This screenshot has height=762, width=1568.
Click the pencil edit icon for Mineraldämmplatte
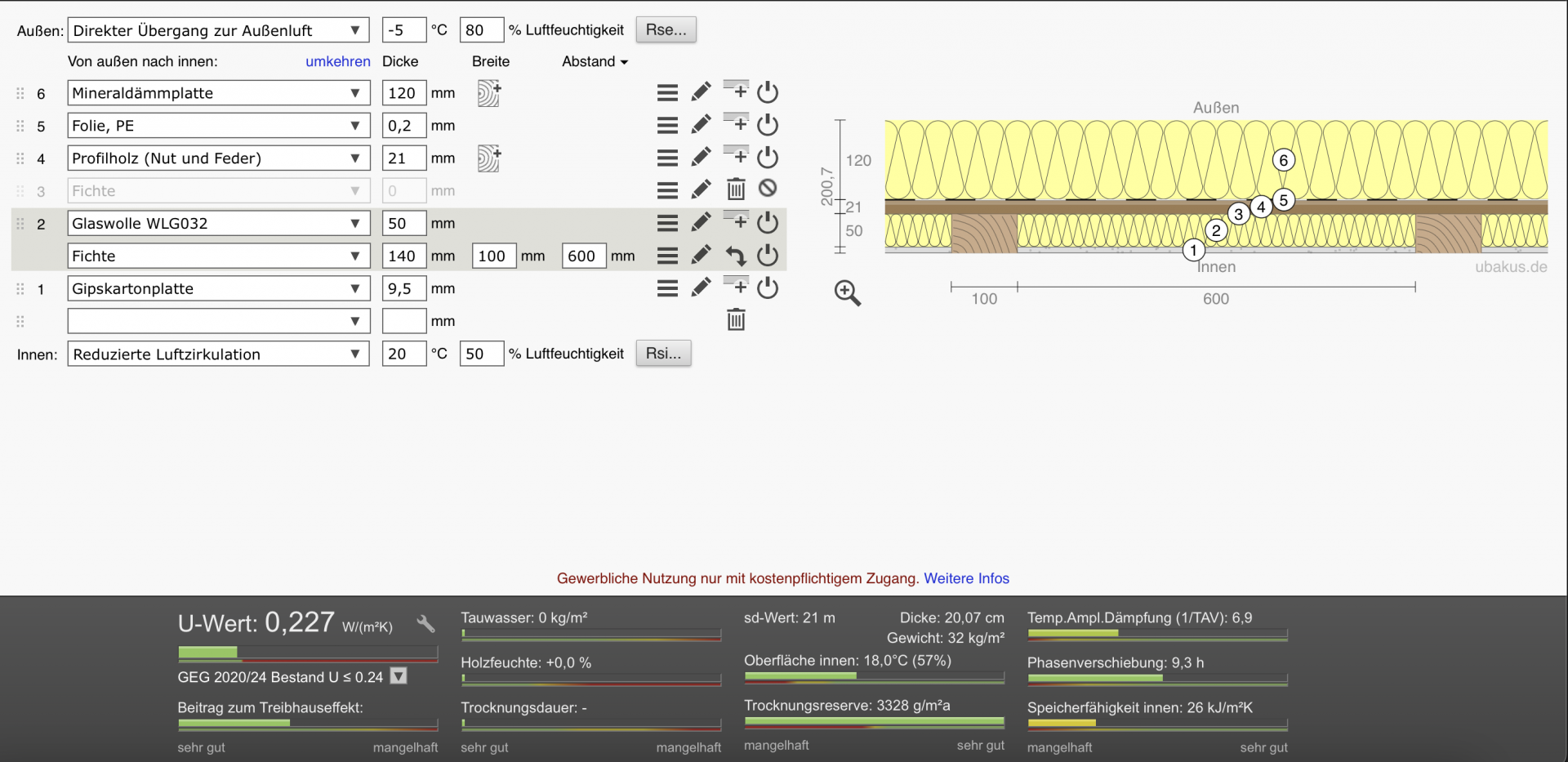click(x=701, y=92)
